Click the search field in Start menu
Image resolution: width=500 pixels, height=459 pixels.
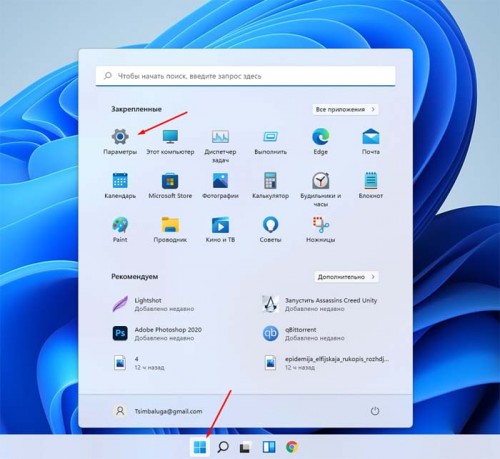(245, 76)
